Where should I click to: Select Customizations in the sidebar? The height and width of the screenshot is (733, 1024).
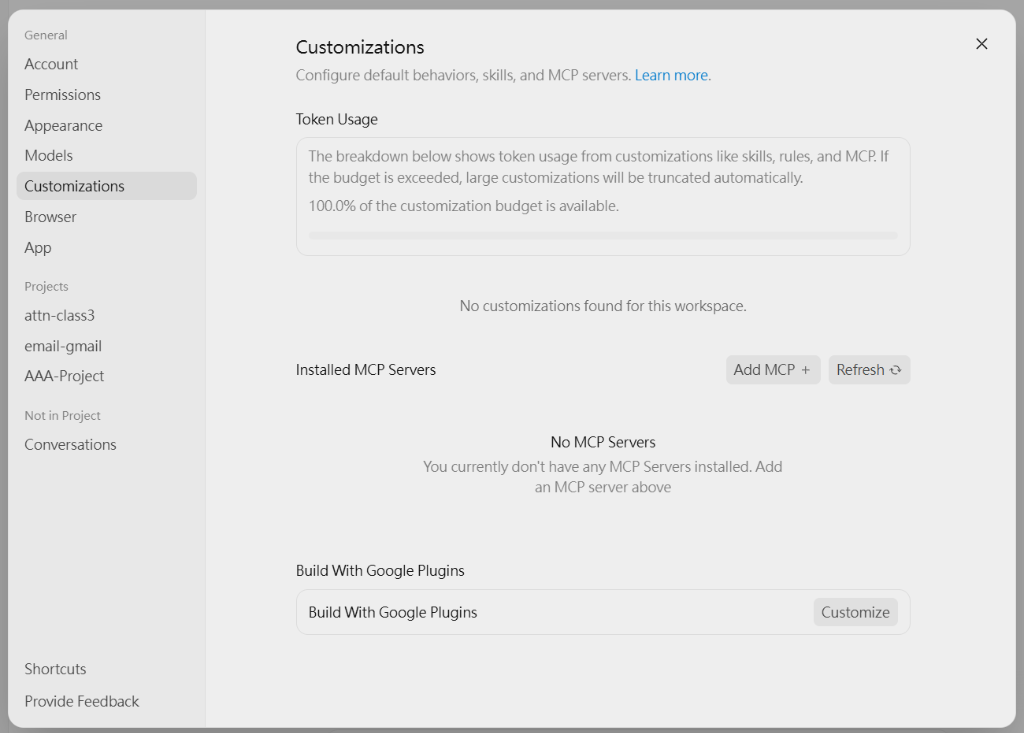tap(106, 186)
